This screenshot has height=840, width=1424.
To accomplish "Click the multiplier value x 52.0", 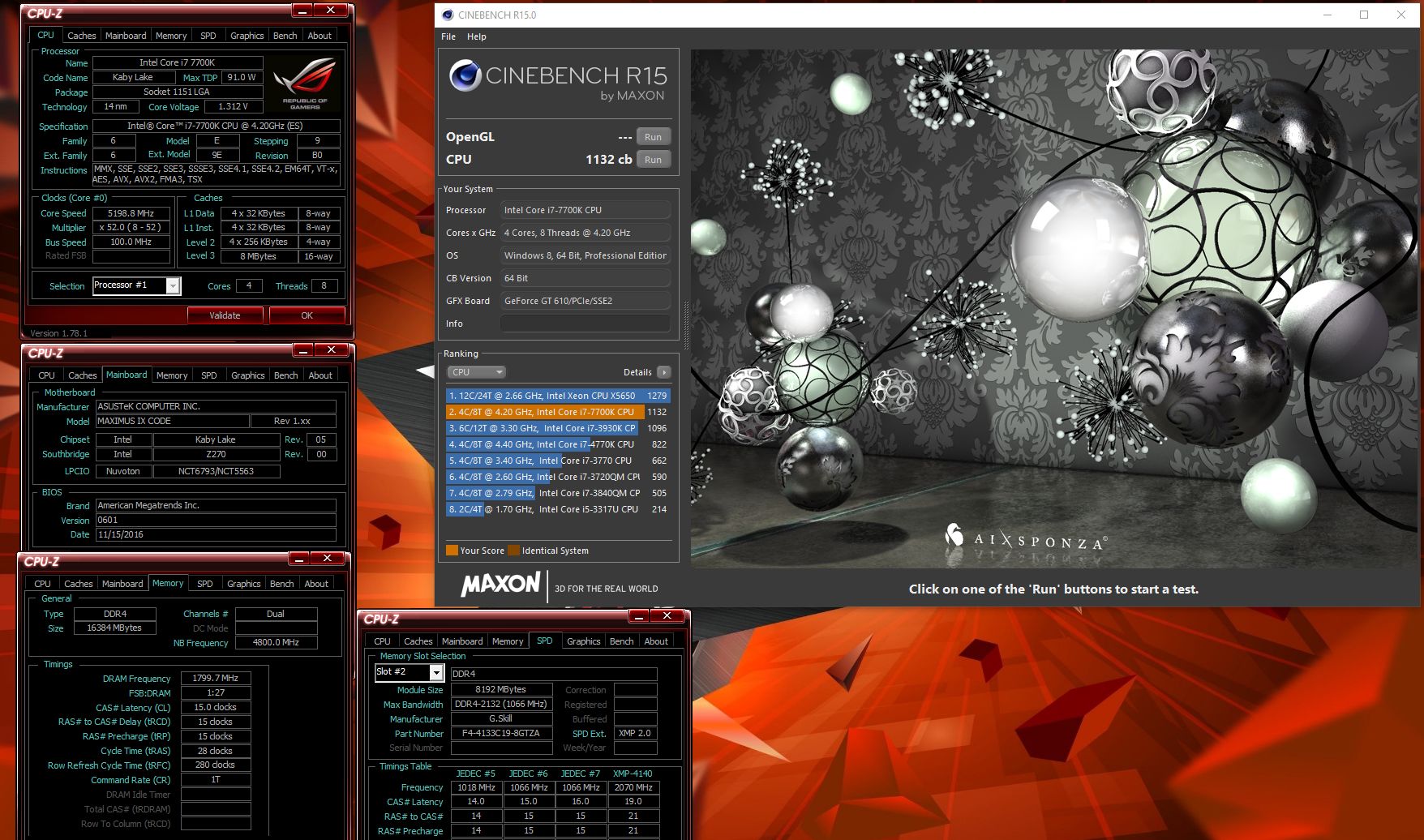I will click(x=131, y=228).
